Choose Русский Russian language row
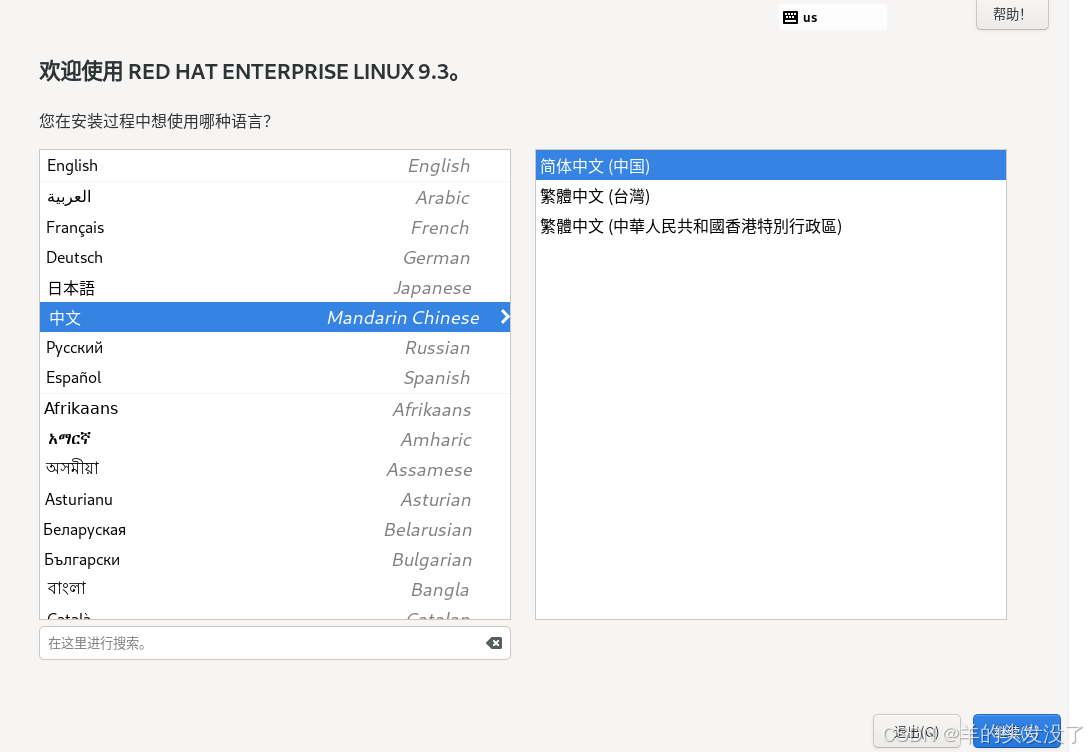 click(275, 347)
